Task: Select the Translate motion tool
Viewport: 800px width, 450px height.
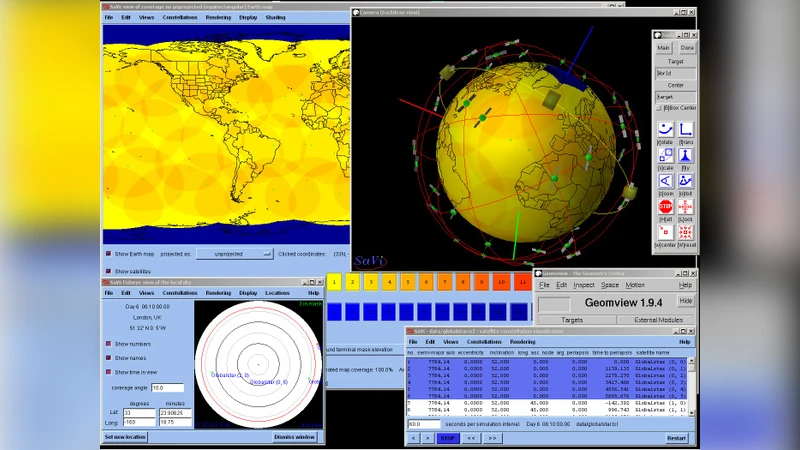Action: point(686,129)
